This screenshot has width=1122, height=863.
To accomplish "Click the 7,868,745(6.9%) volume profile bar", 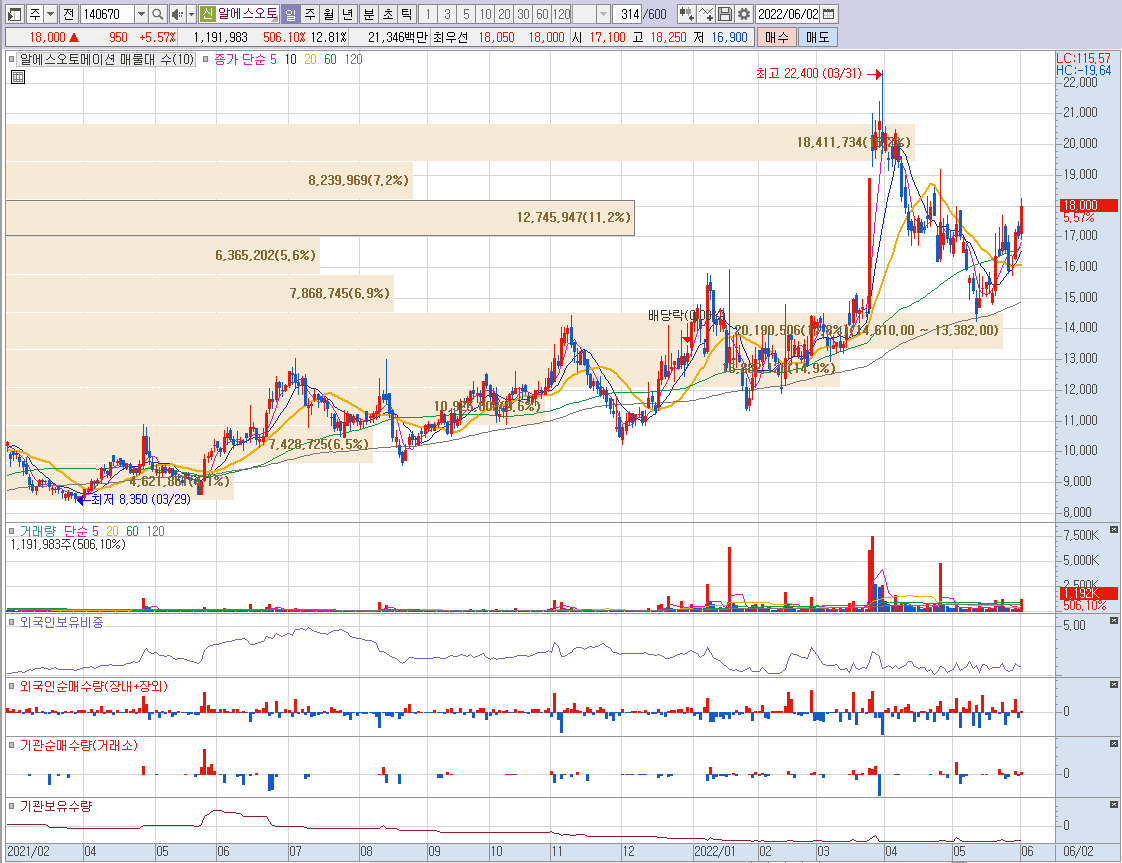I will [200, 293].
